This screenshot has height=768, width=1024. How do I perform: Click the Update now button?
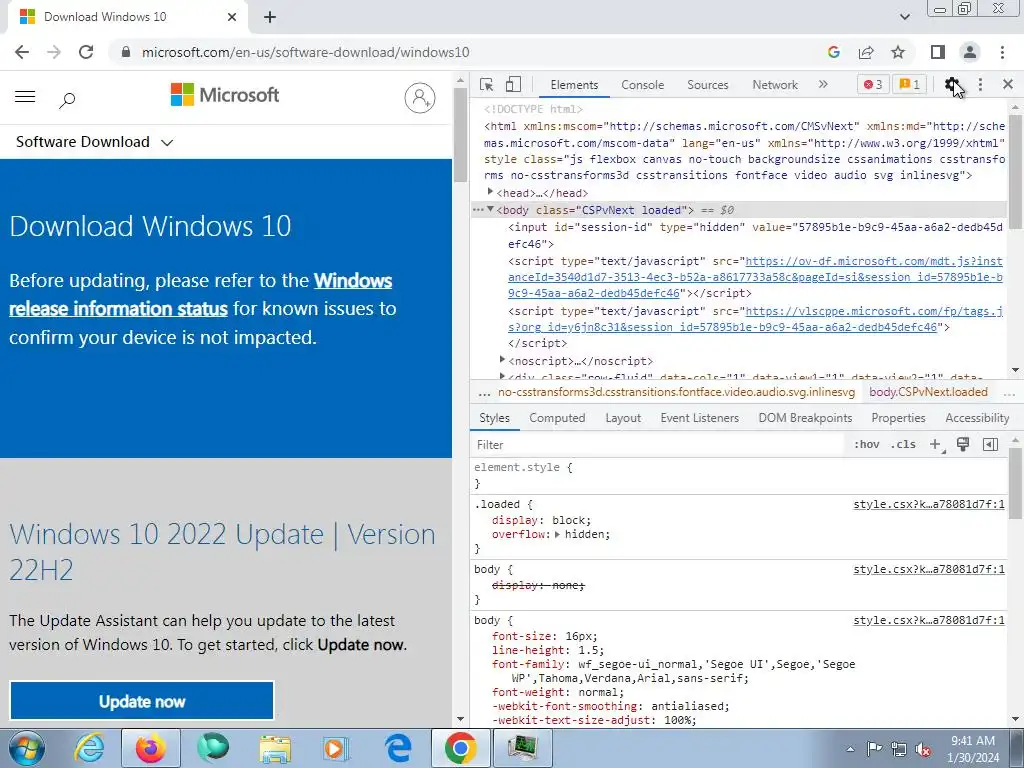[142, 701]
